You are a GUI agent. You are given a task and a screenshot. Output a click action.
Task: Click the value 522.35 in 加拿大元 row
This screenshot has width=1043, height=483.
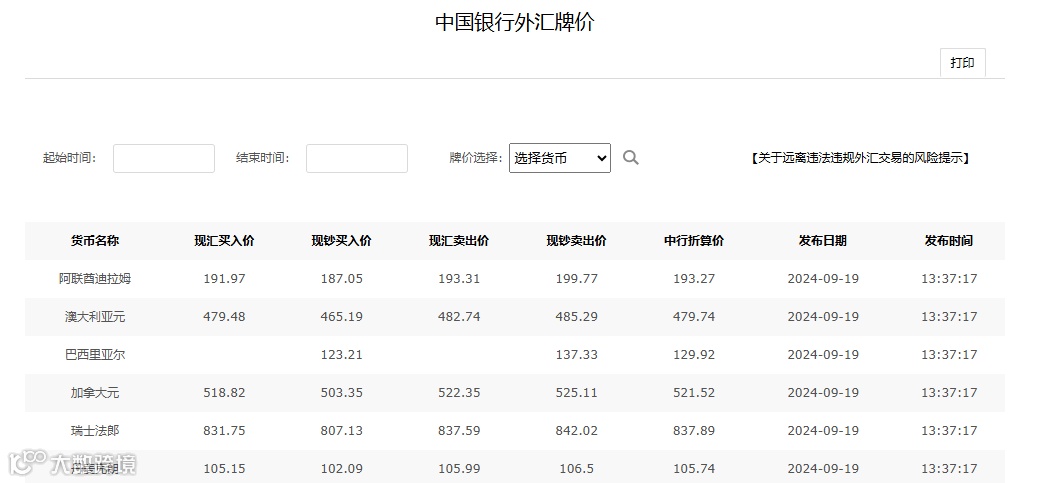(459, 393)
